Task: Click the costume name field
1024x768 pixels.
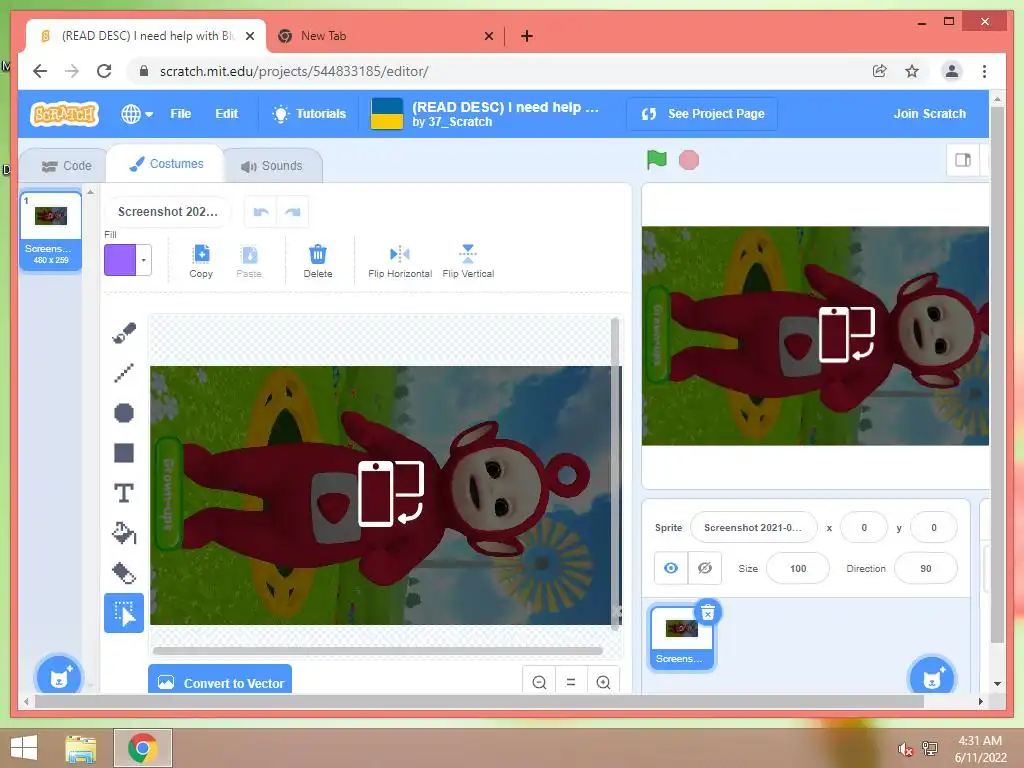Action: point(168,212)
